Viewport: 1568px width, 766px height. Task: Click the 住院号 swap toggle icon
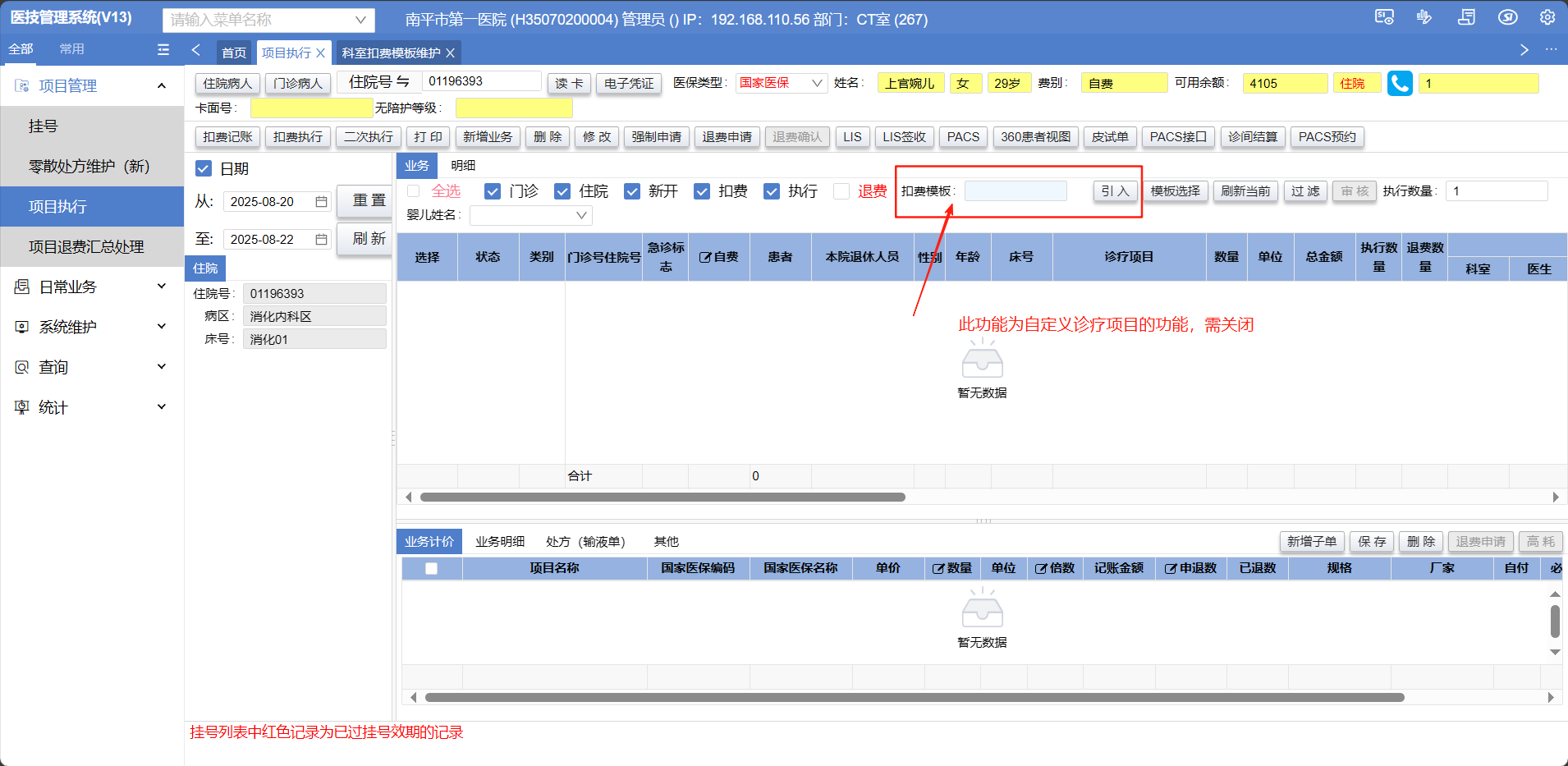pos(402,81)
